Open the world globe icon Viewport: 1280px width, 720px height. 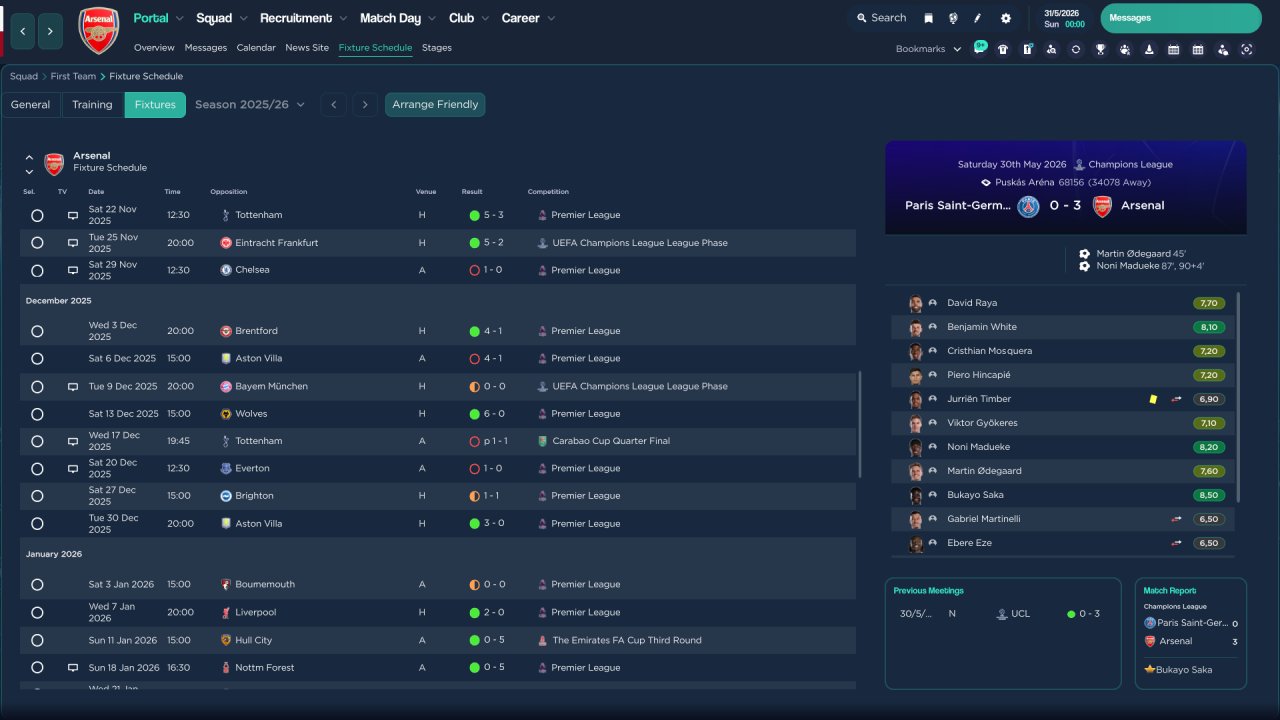[x=953, y=18]
